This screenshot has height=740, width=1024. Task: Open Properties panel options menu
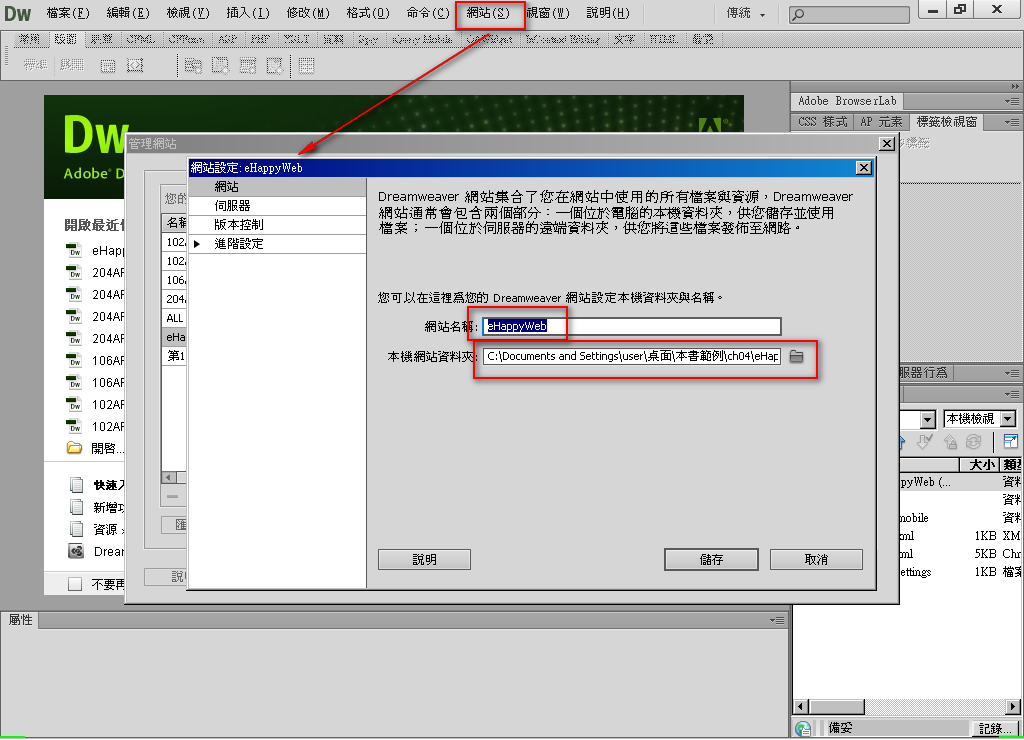coord(777,620)
